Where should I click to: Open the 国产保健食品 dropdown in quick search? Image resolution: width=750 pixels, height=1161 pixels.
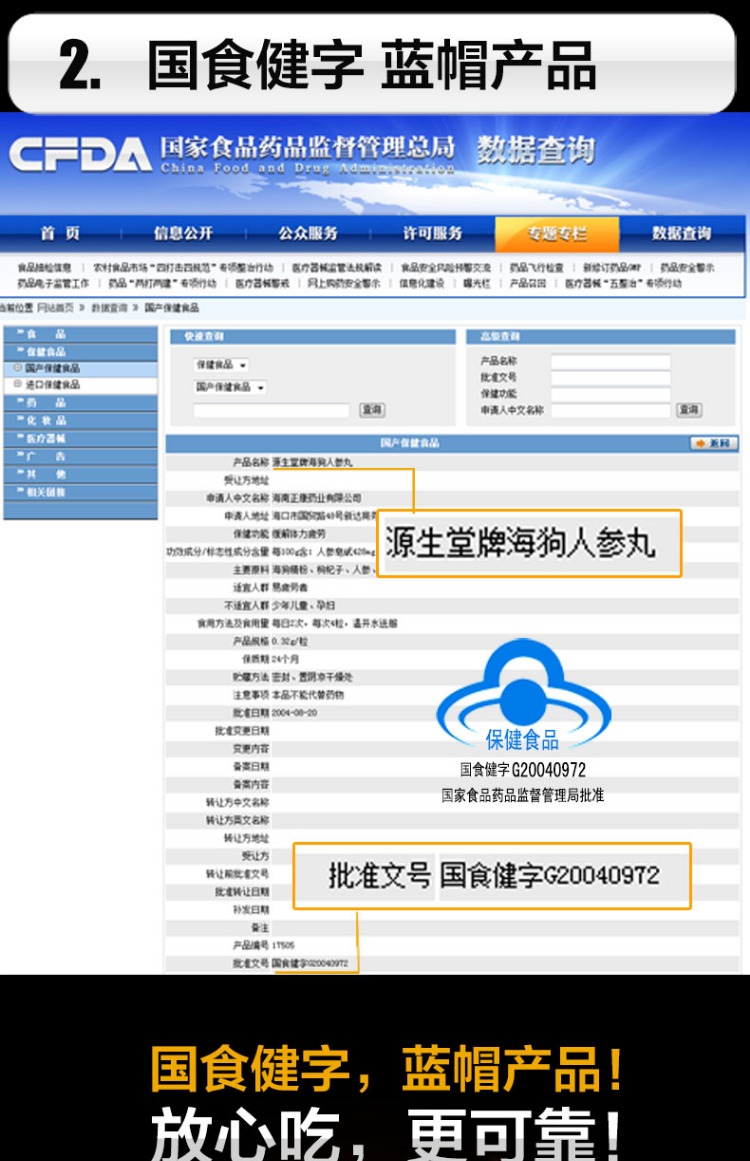click(x=230, y=387)
